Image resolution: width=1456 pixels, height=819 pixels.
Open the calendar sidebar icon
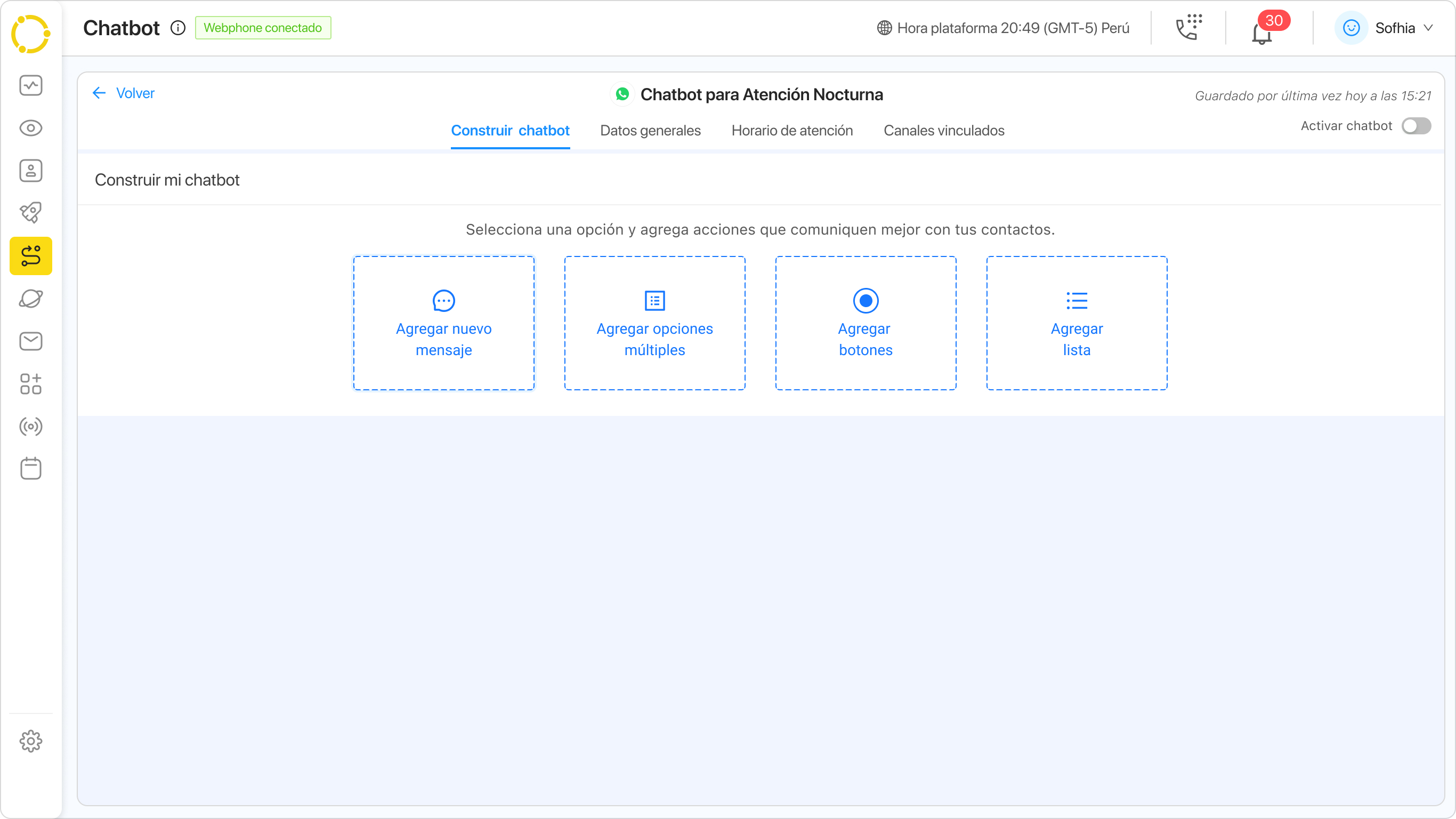[x=30, y=468]
